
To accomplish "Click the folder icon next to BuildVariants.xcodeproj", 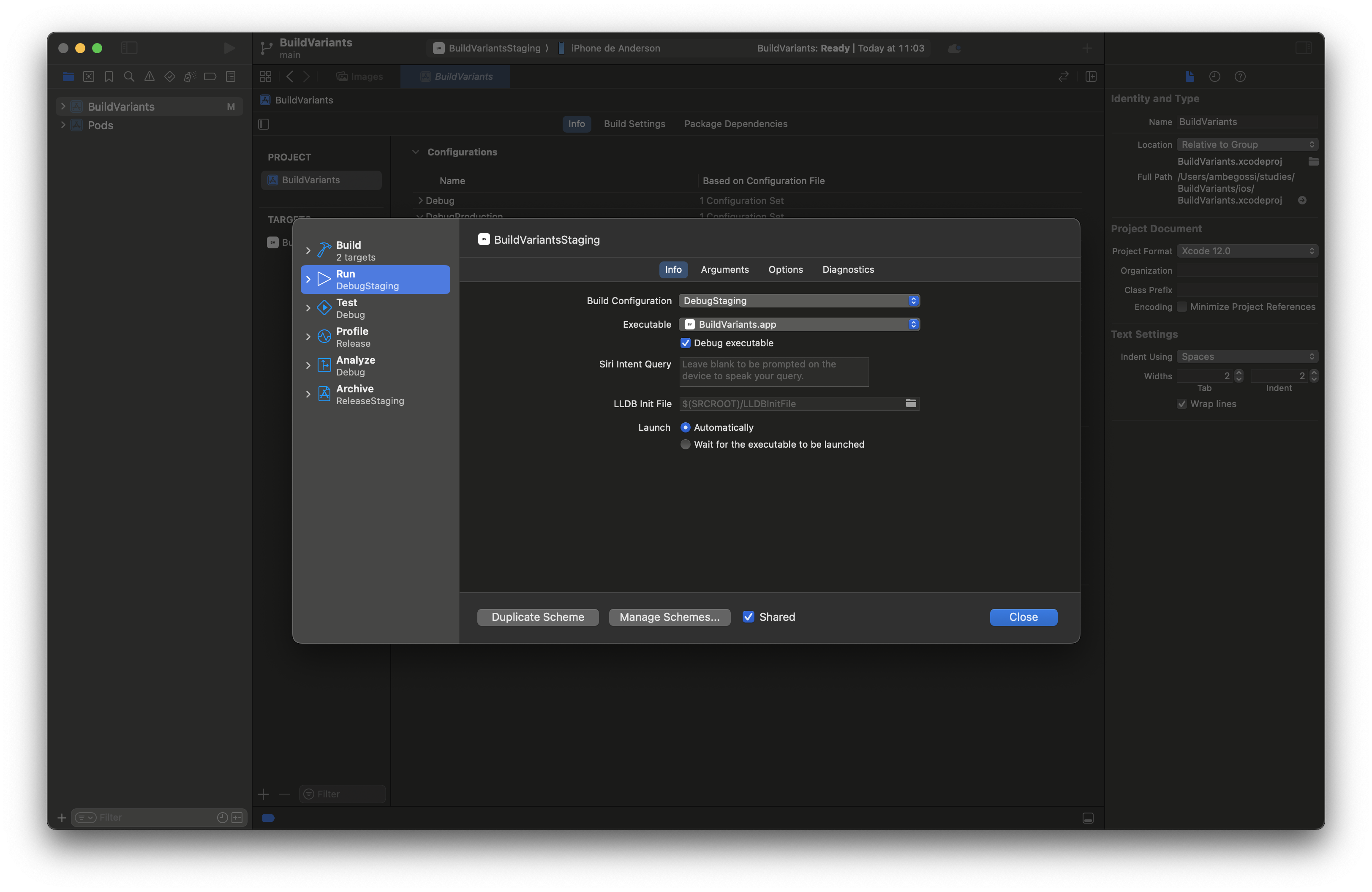I will [x=1313, y=161].
